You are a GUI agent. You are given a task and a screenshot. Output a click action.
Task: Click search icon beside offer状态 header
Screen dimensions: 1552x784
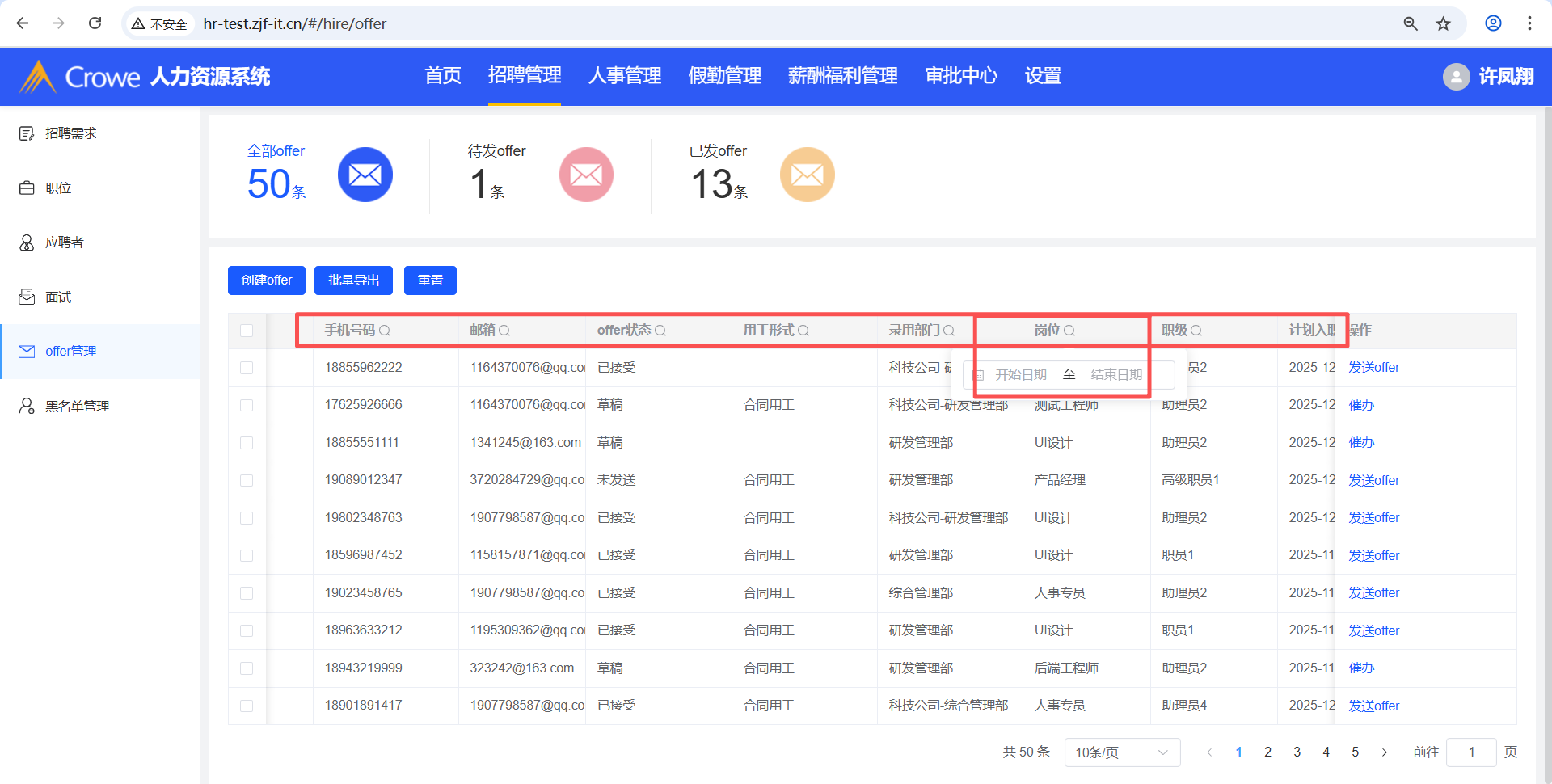tap(660, 331)
